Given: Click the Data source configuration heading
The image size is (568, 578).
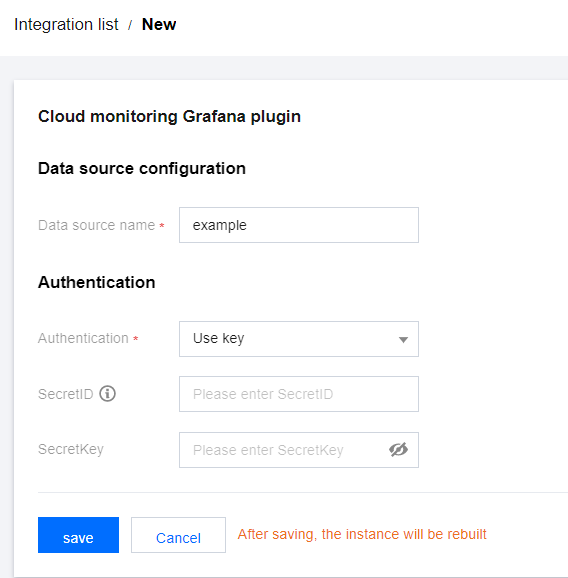Looking at the screenshot, I should (142, 169).
